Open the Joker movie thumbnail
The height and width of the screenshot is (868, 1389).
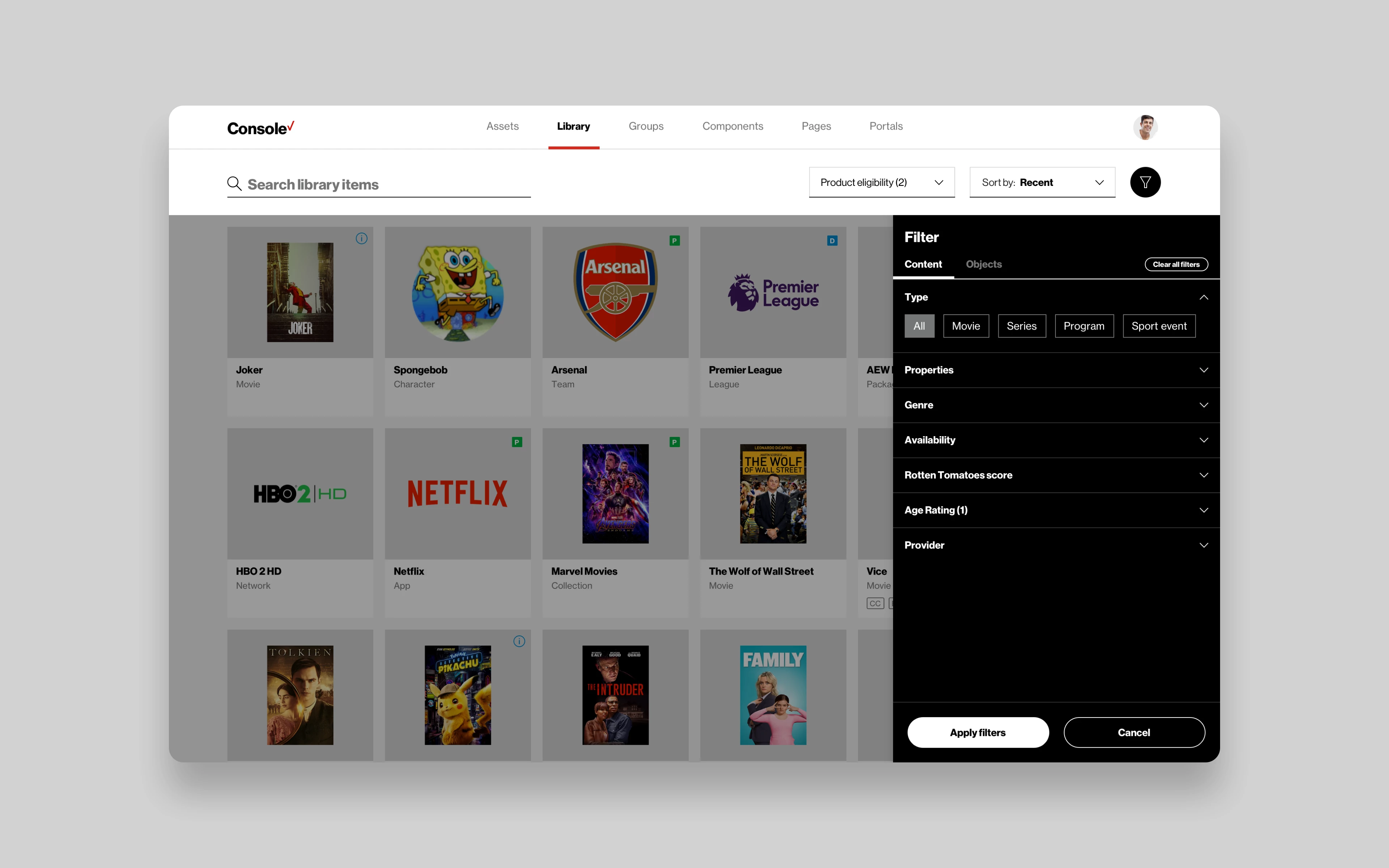pyautogui.click(x=300, y=292)
